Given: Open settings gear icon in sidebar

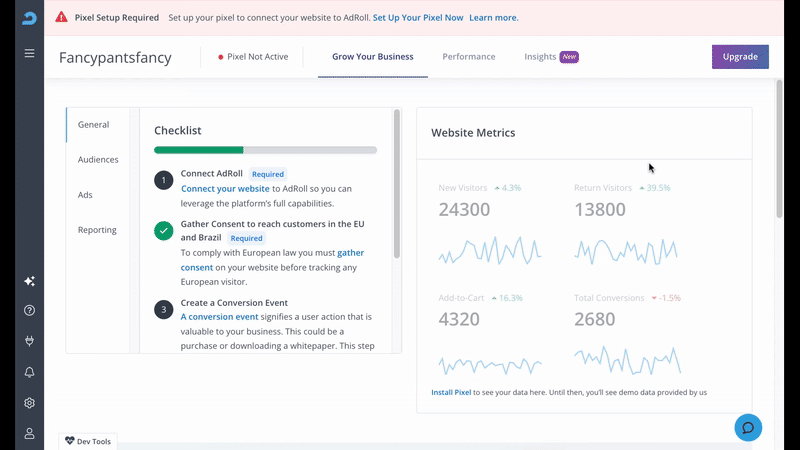Looking at the screenshot, I should click(x=29, y=403).
